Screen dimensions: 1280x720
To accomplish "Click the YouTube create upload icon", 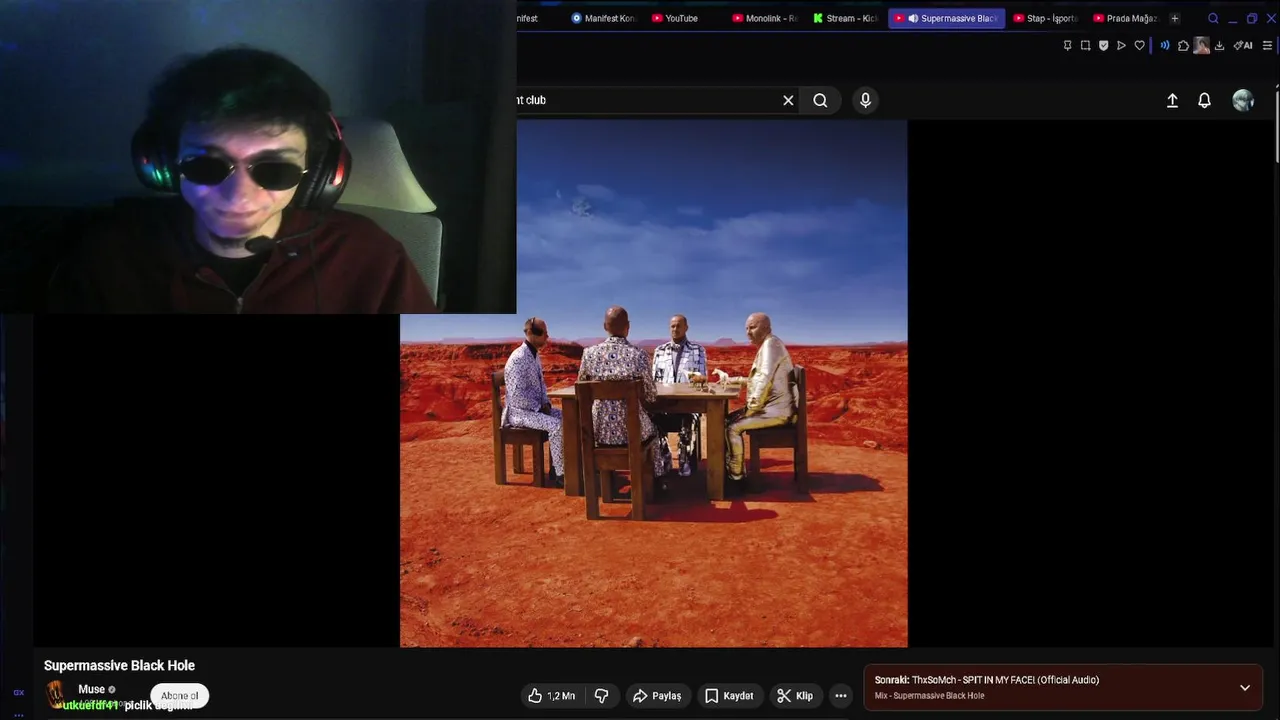I will 1172,100.
